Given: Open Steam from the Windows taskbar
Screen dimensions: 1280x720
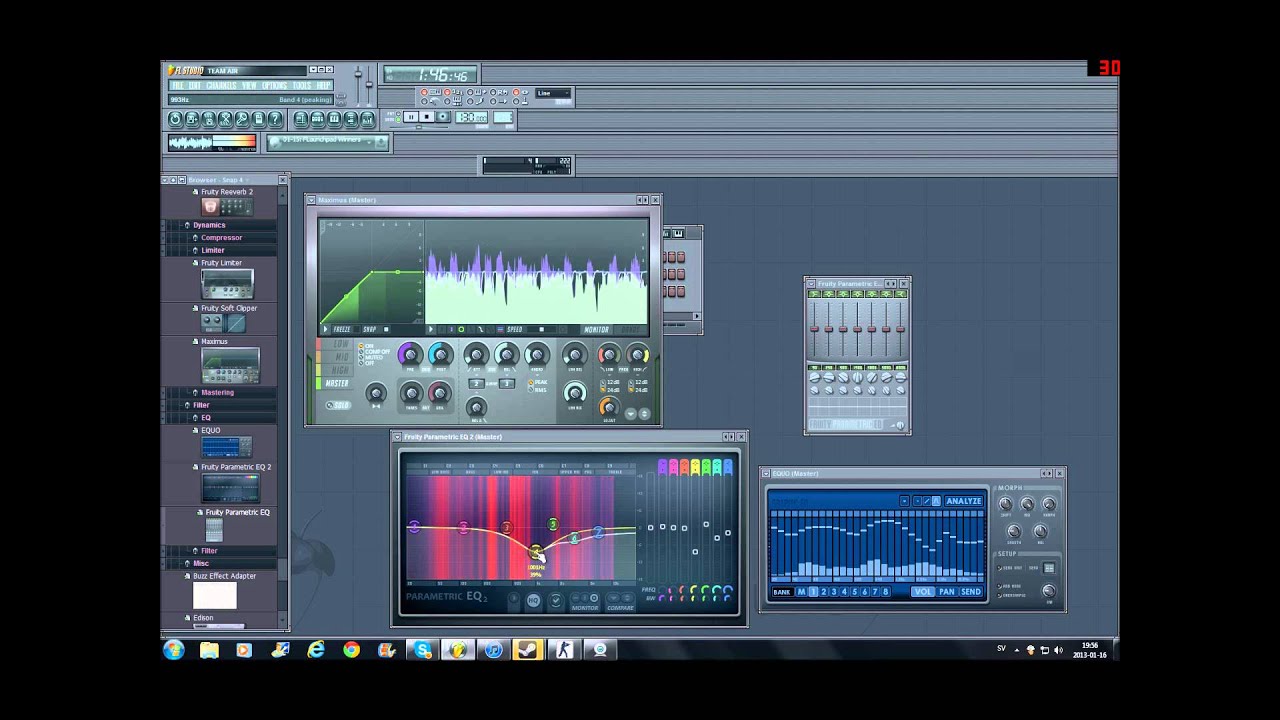Looking at the screenshot, I should click(527, 650).
